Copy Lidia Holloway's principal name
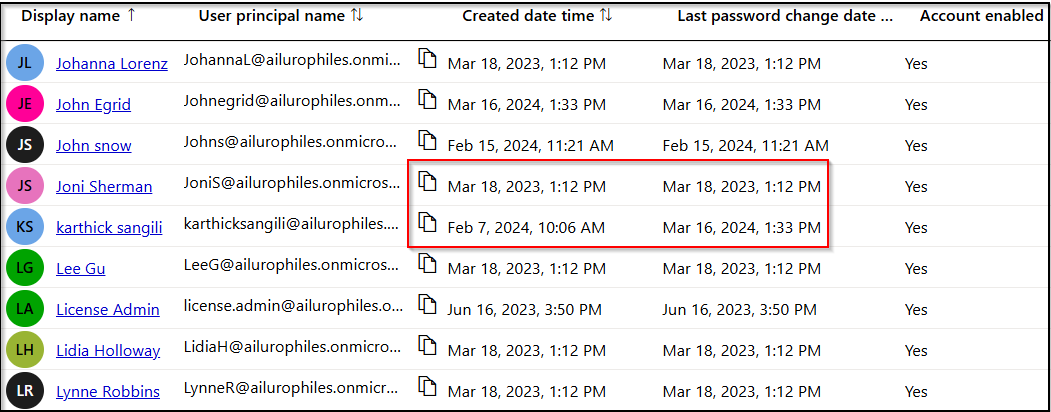This screenshot has height=412, width=1051. pos(428,346)
